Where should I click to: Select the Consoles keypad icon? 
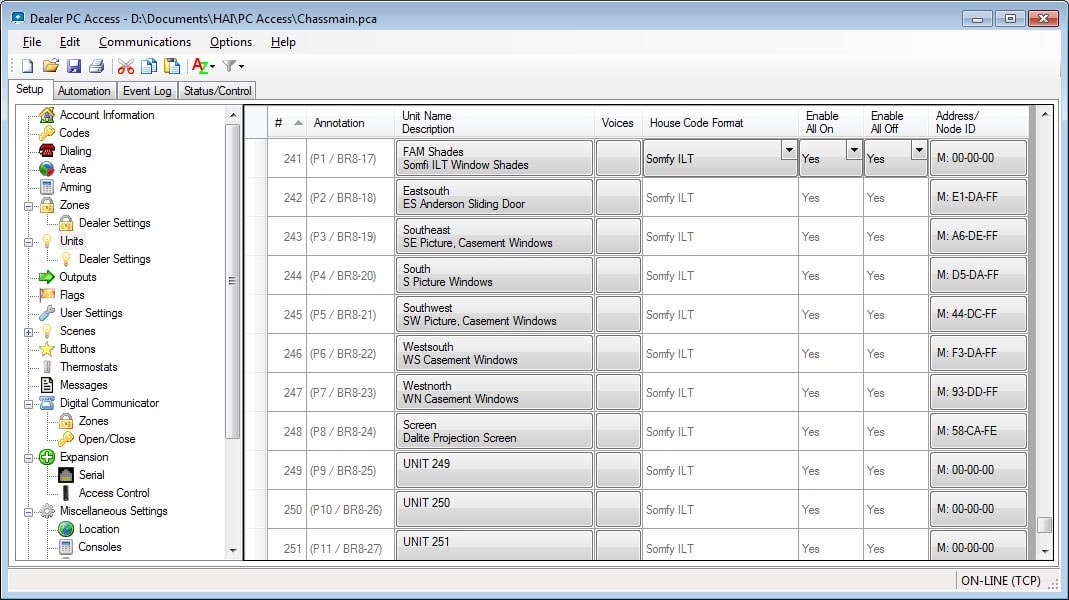pyautogui.click(x=65, y=547)
